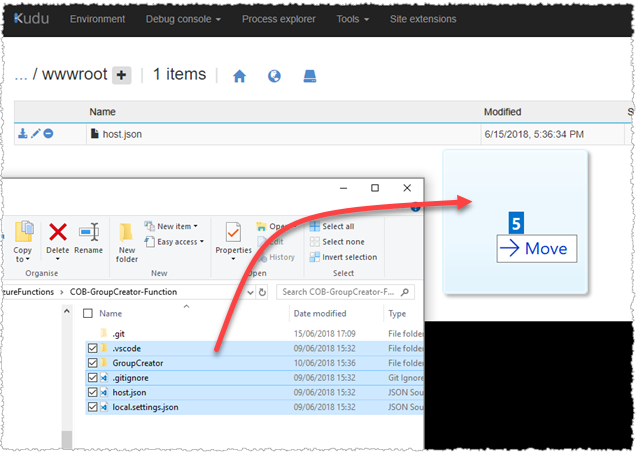Open Site extensions
636x454 pixels.
423,19
